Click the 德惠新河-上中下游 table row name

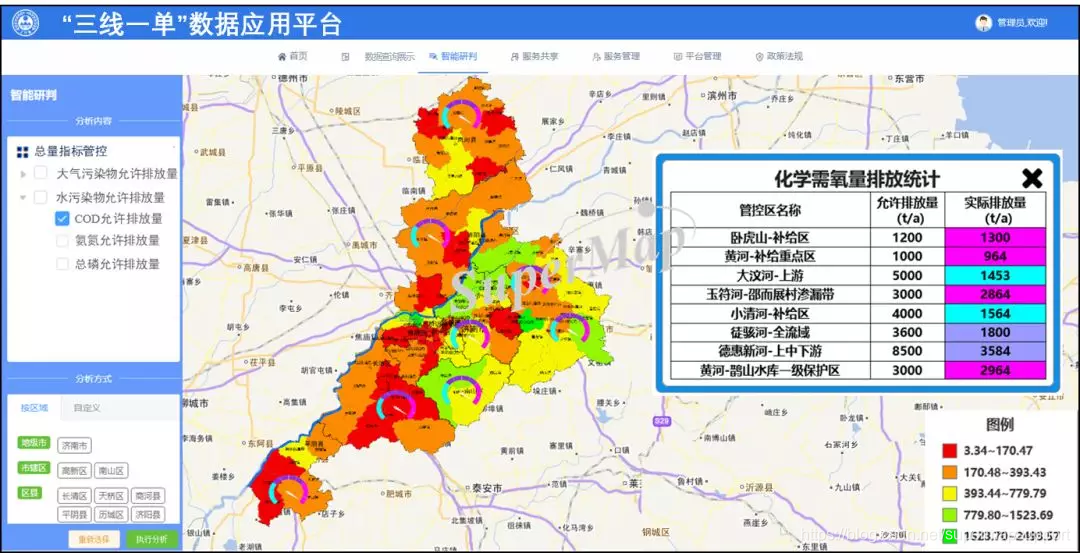coord(770,351)
